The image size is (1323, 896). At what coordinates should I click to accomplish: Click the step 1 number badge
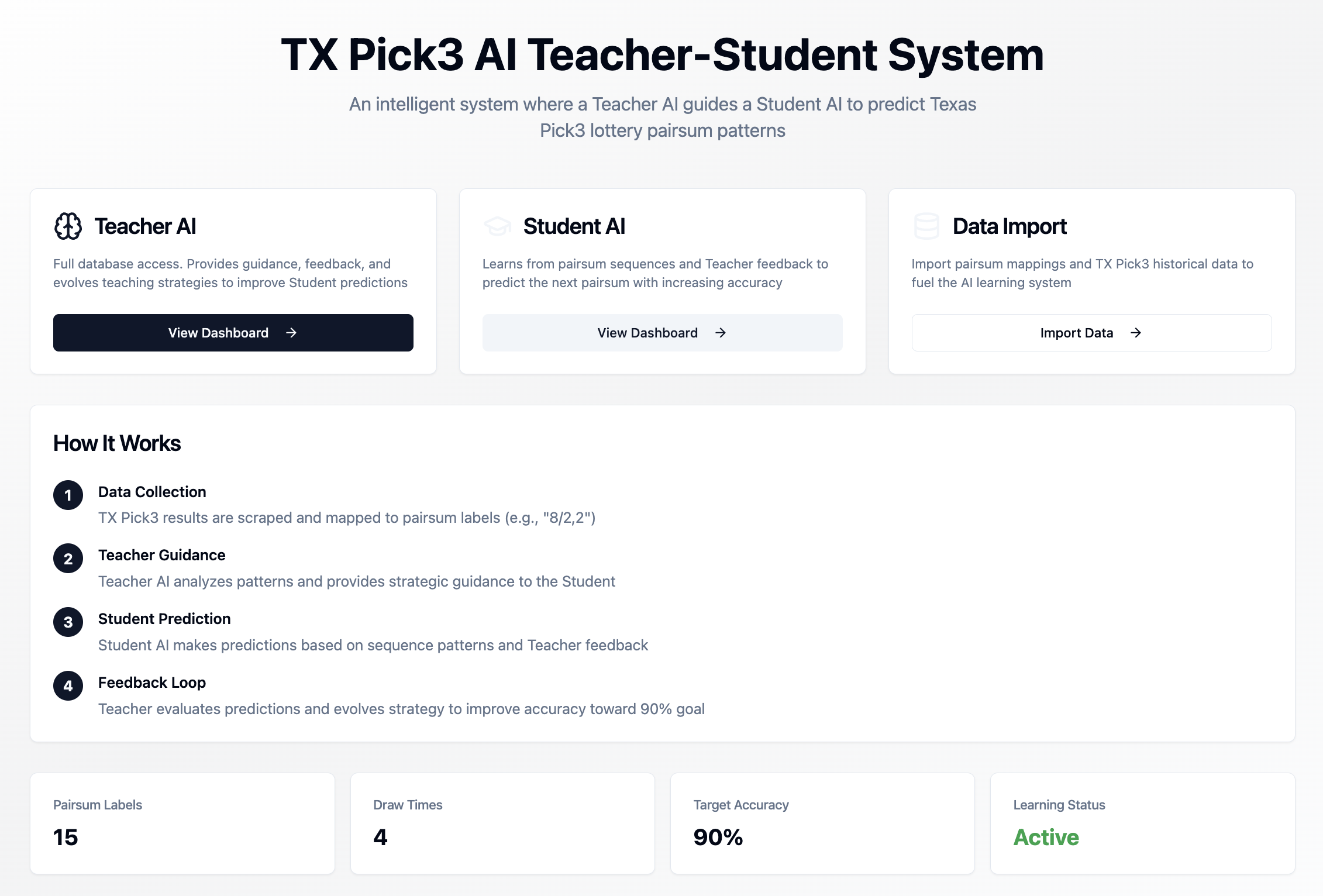tap(68, 495)
